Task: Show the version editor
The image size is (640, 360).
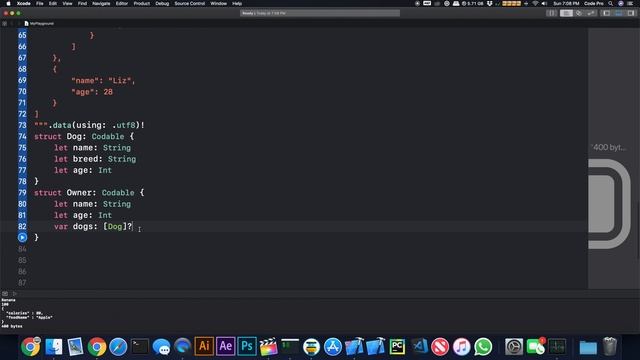Action: tap(591, 13)
